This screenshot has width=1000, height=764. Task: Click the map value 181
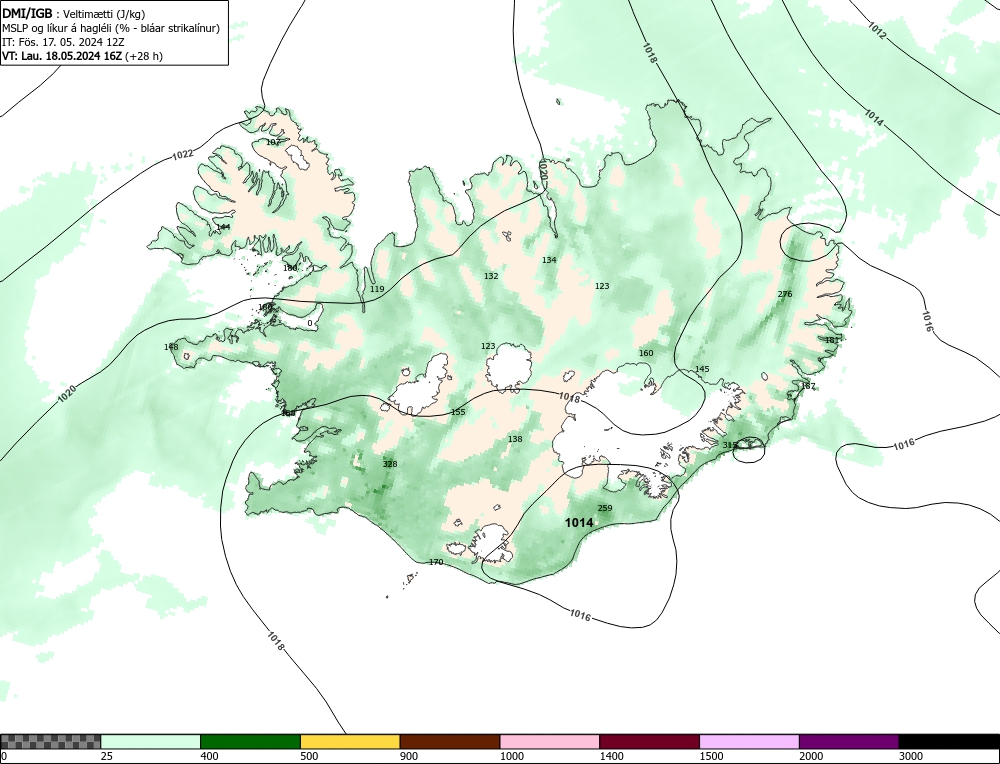(832, 341)
